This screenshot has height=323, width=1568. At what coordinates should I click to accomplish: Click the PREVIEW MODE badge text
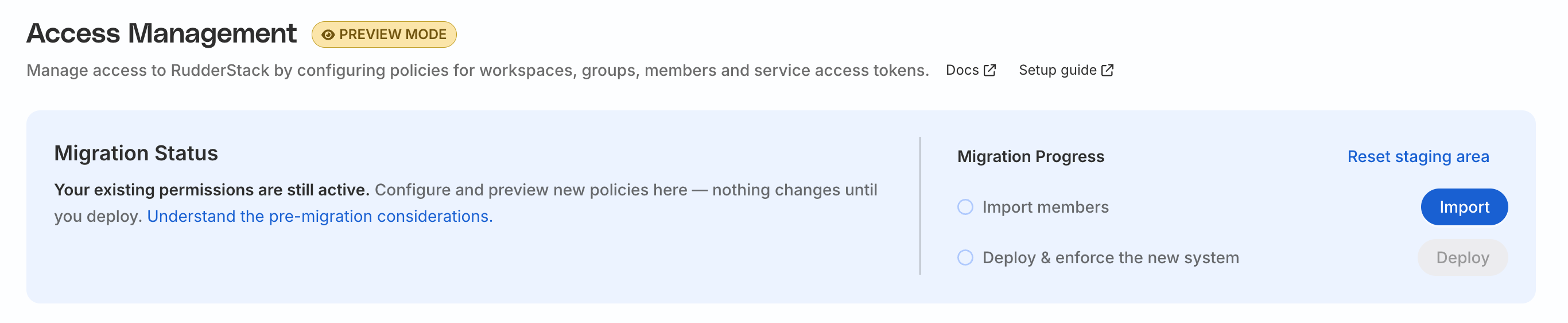click(x=393, y=34)
